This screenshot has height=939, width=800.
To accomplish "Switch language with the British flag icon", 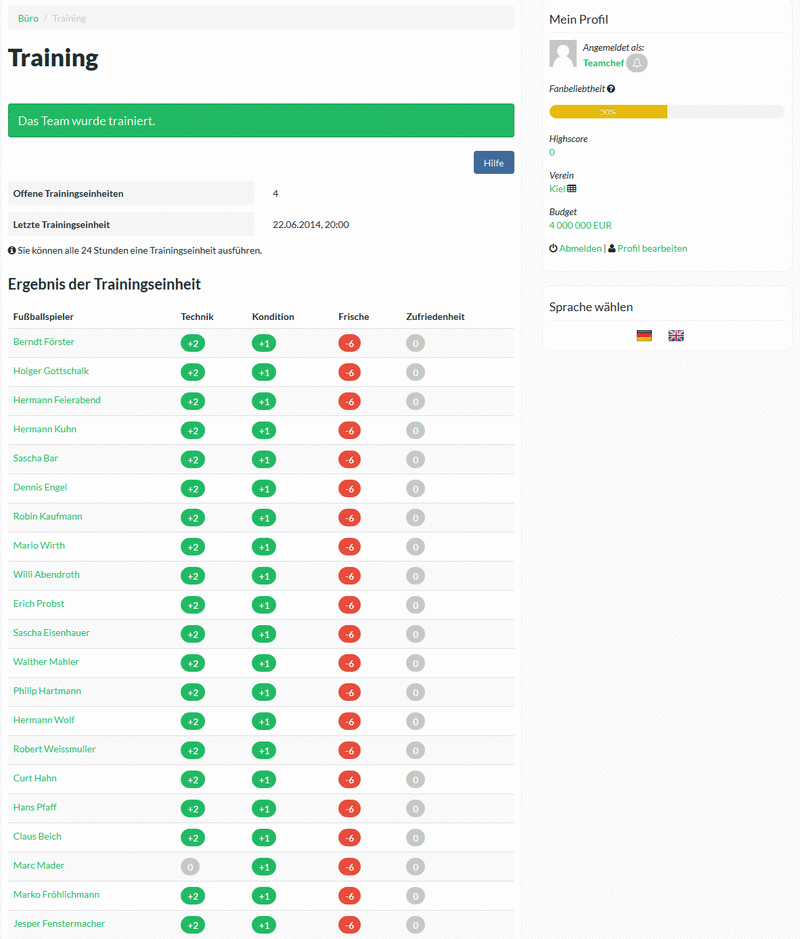I will click(x=676, y=336).
